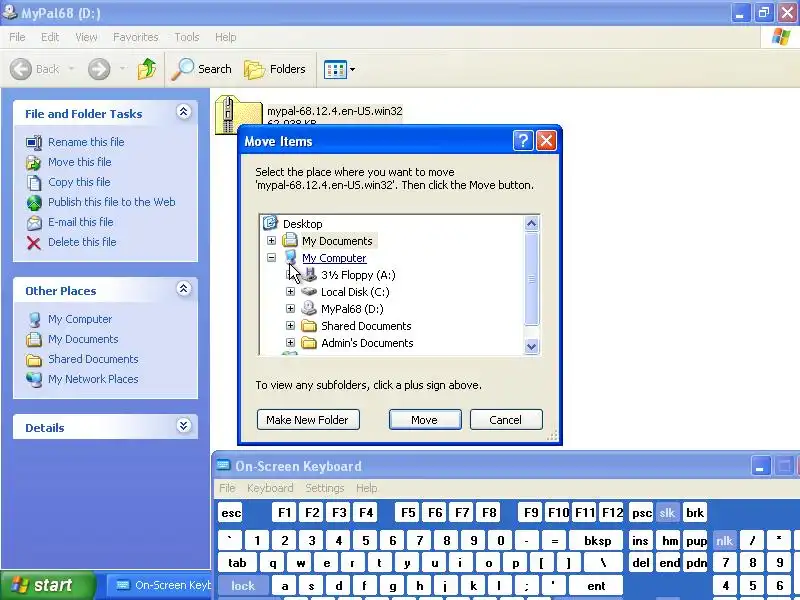Screen dimensions: 800x600
Task: Toggle the Folders pane button
Action: pyautogui.click(x=274, y=69)
